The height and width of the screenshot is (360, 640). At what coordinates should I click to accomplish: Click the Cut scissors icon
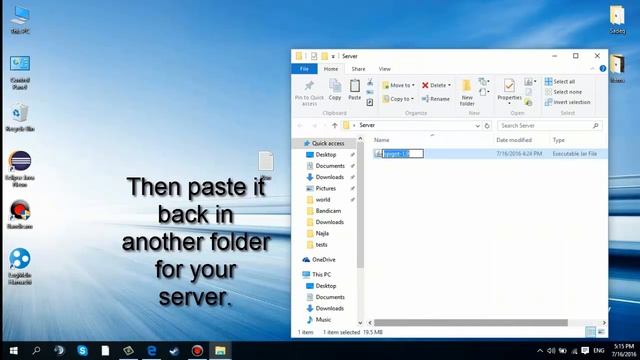370,82
